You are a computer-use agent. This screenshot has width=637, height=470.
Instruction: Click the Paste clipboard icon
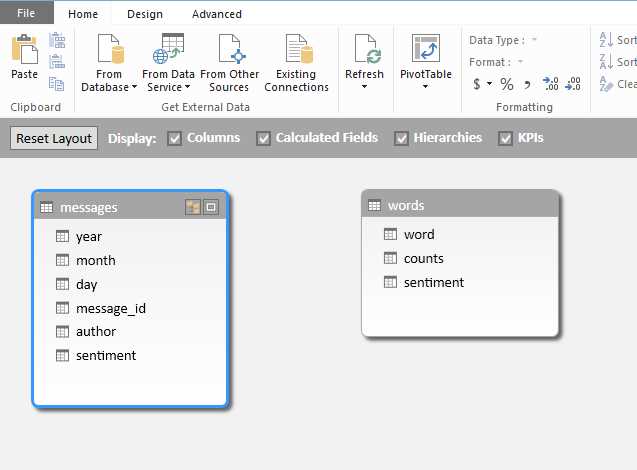(x=24, y=50)
